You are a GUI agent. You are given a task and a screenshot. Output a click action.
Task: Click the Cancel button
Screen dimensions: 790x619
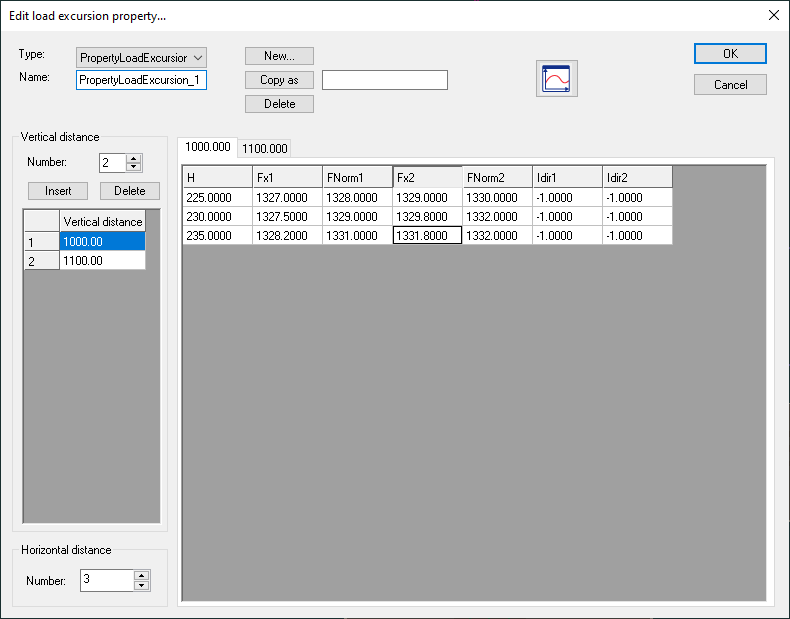pyautogui.click(x=730, y=85)
